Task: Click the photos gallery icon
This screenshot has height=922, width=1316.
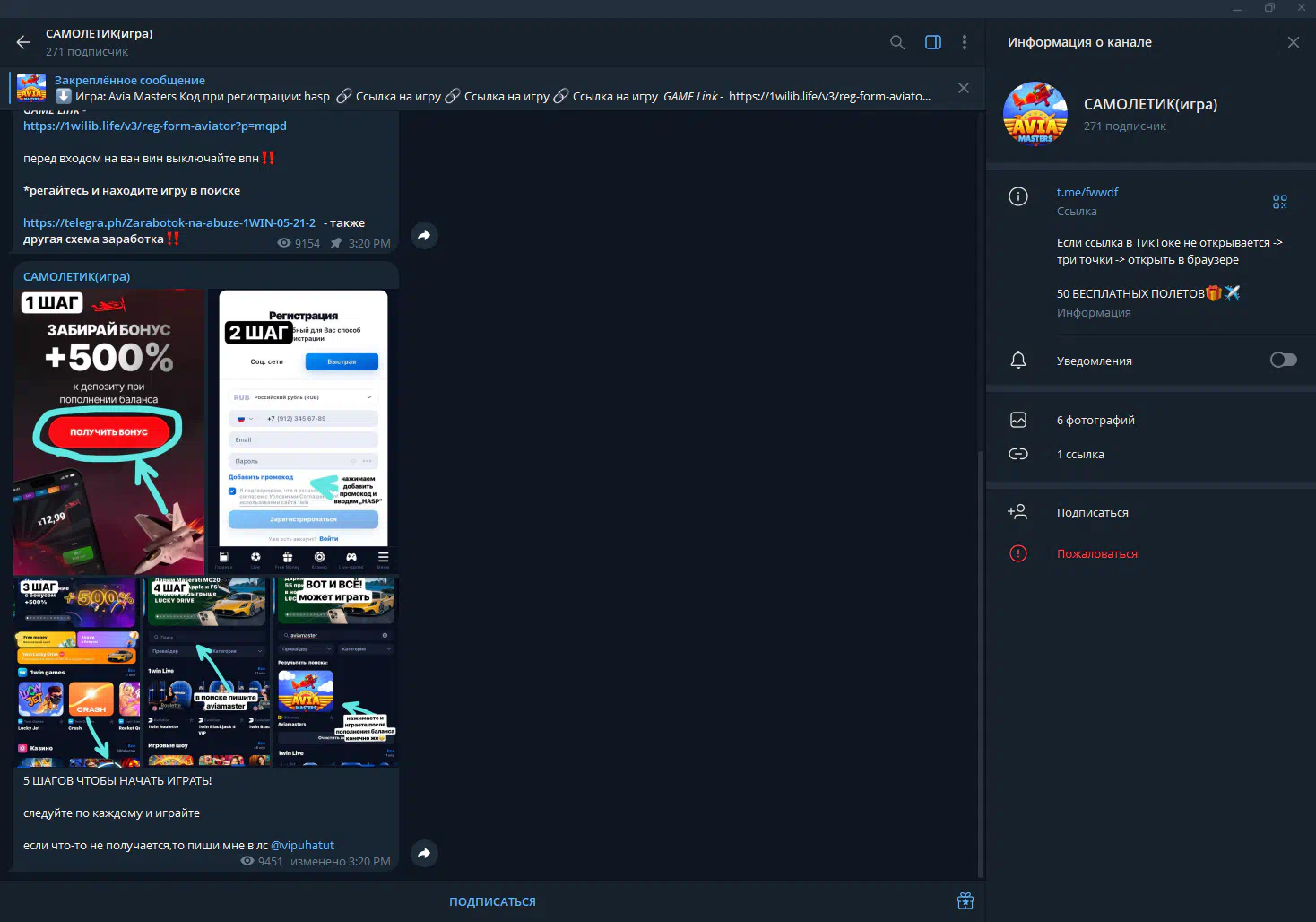Action: tap(1018, 420)
